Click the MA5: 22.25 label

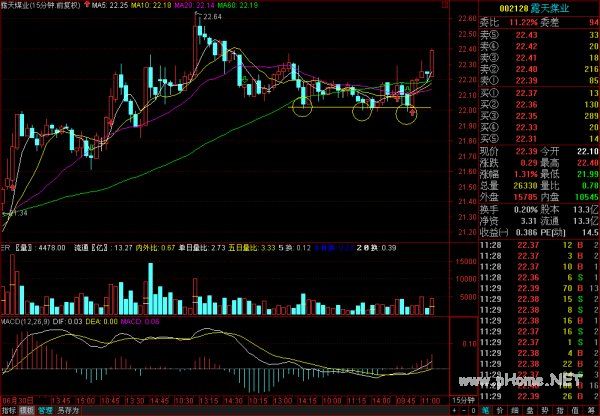click(x=110, y=5)
